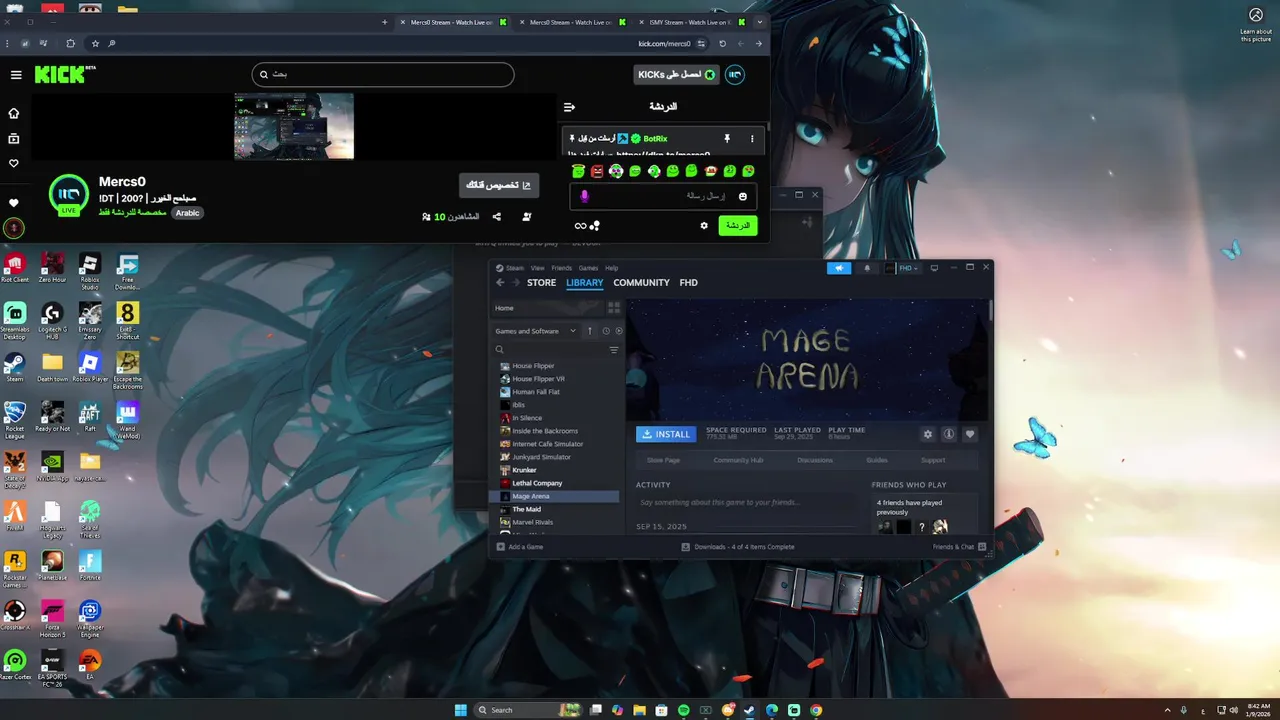Click Steam activity say something field
1280x720 pixels.
pyautogui.click(x=746, y=502)
